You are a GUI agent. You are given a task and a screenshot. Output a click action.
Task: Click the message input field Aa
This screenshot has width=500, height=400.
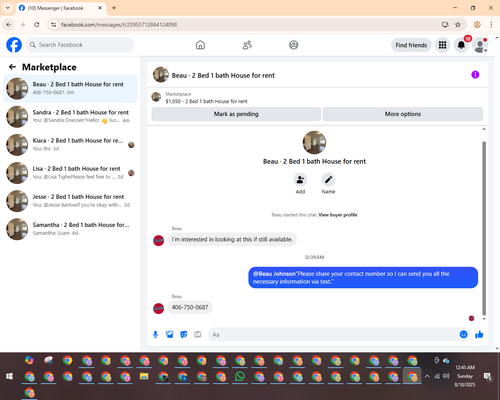[x=333, y=334]
